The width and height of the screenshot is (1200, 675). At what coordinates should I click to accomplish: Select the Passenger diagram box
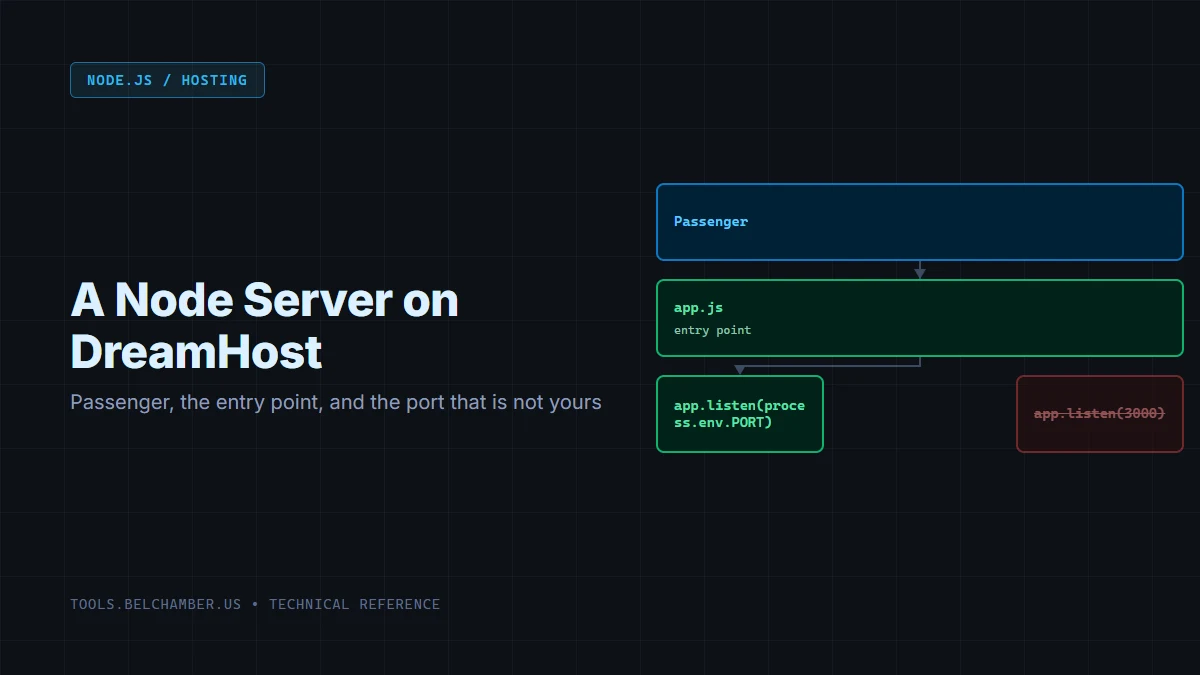[920, 222]
